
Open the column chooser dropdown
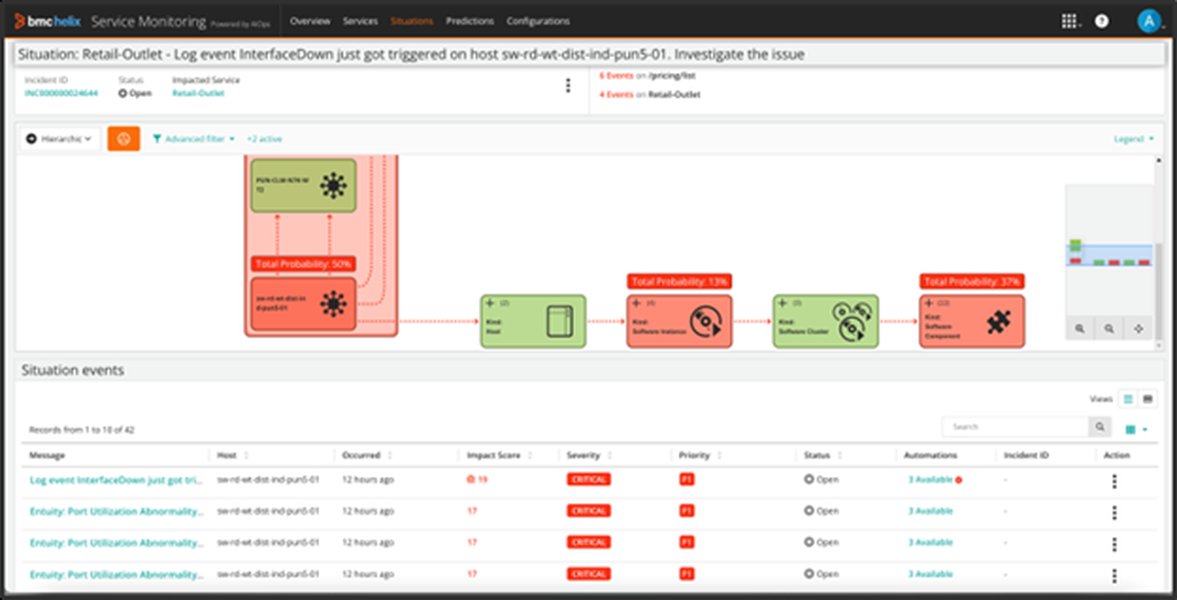[1136, 430]
